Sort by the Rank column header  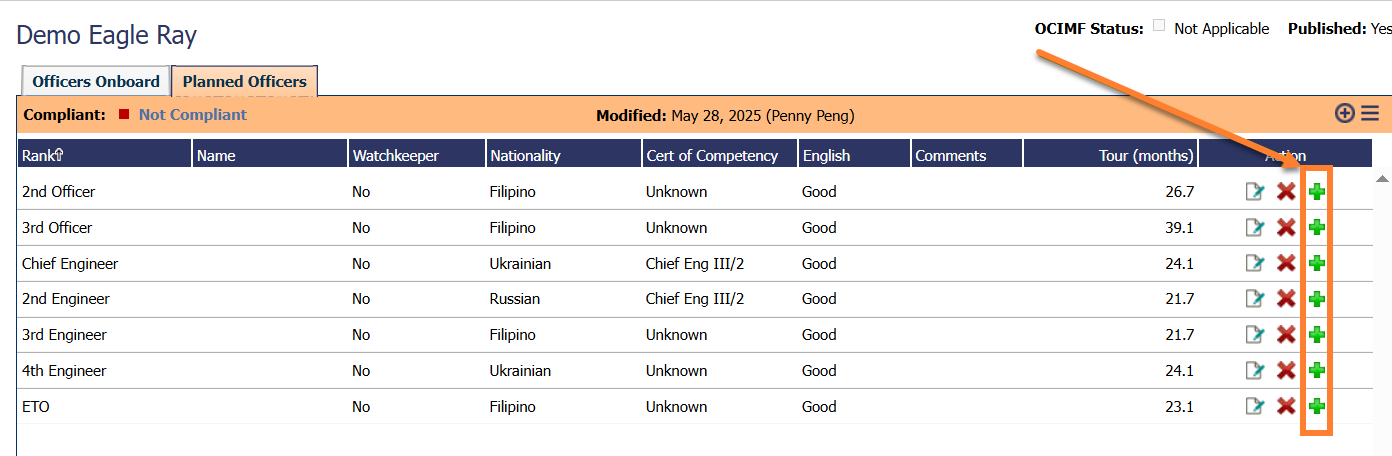point(43,155)
